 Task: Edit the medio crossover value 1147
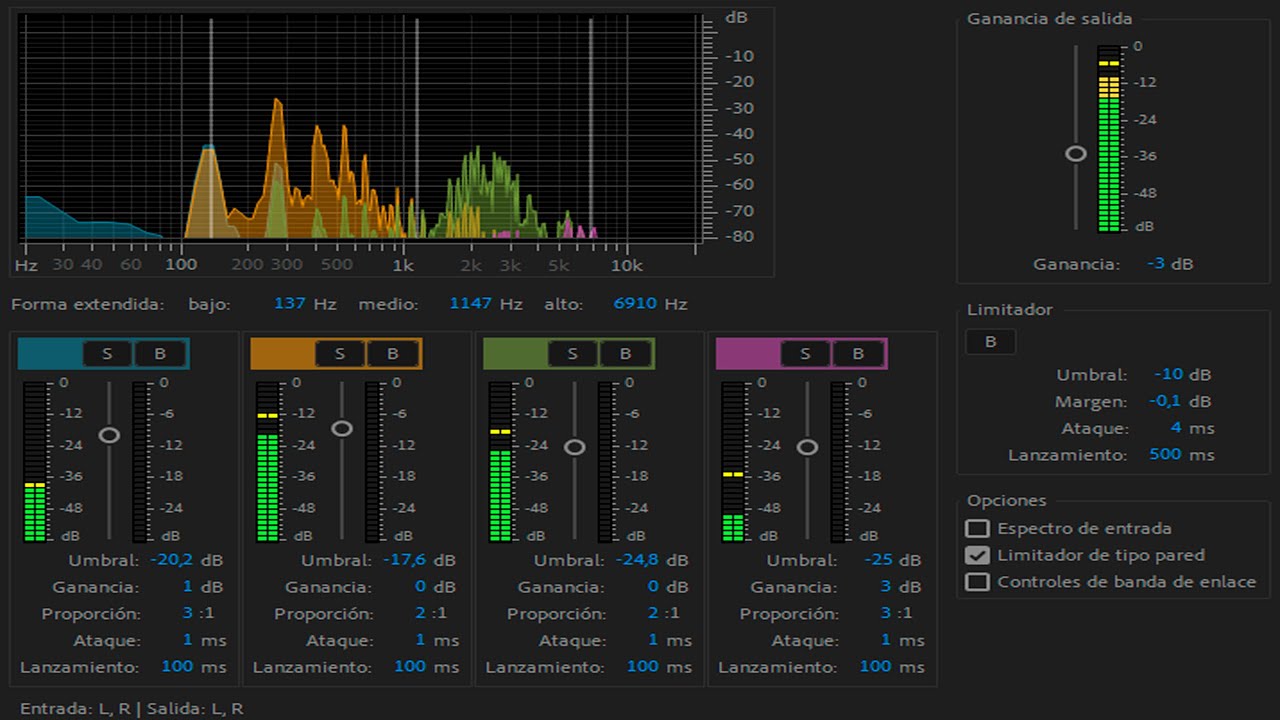click(471, 303)
